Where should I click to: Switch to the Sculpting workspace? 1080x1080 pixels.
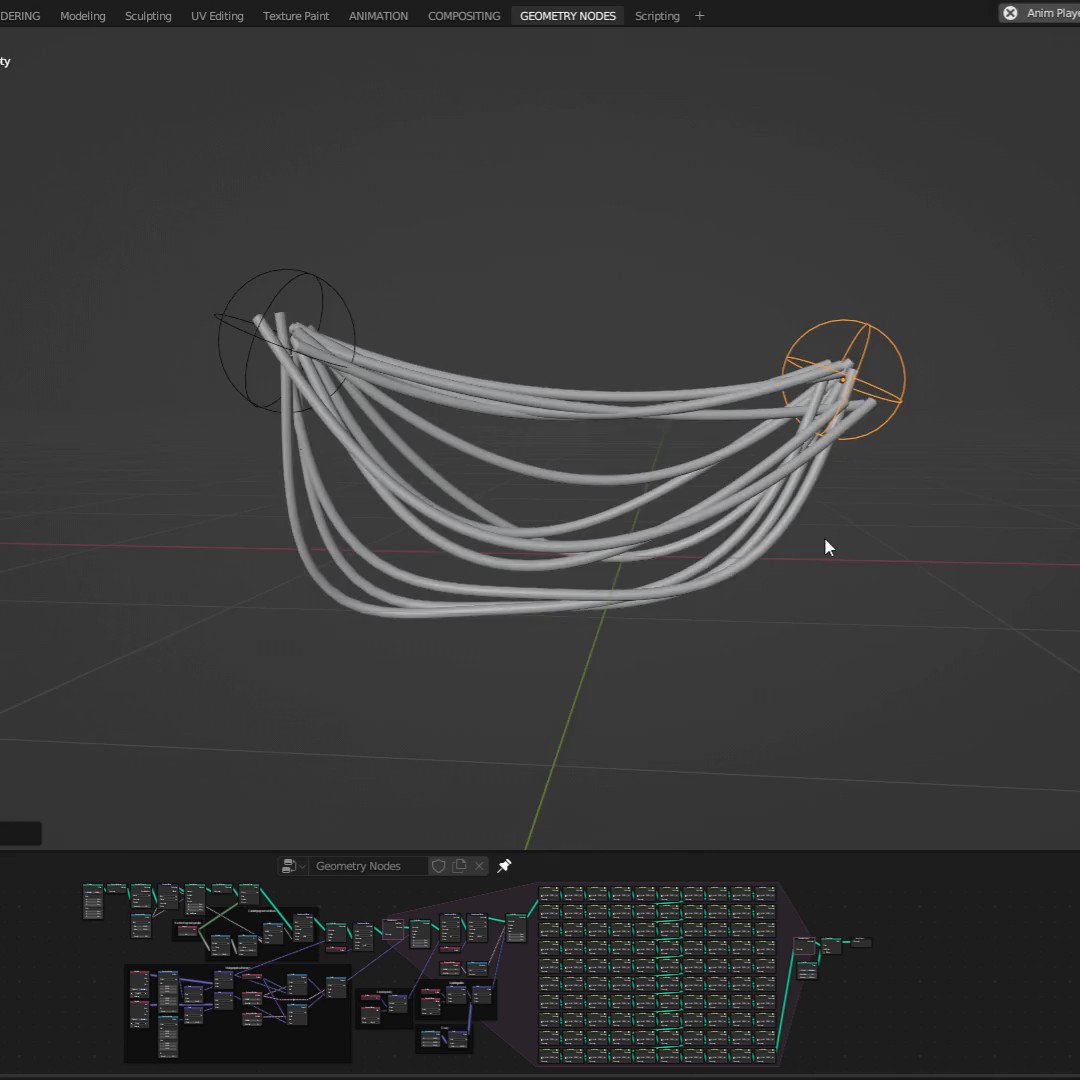tap(148, 15)
